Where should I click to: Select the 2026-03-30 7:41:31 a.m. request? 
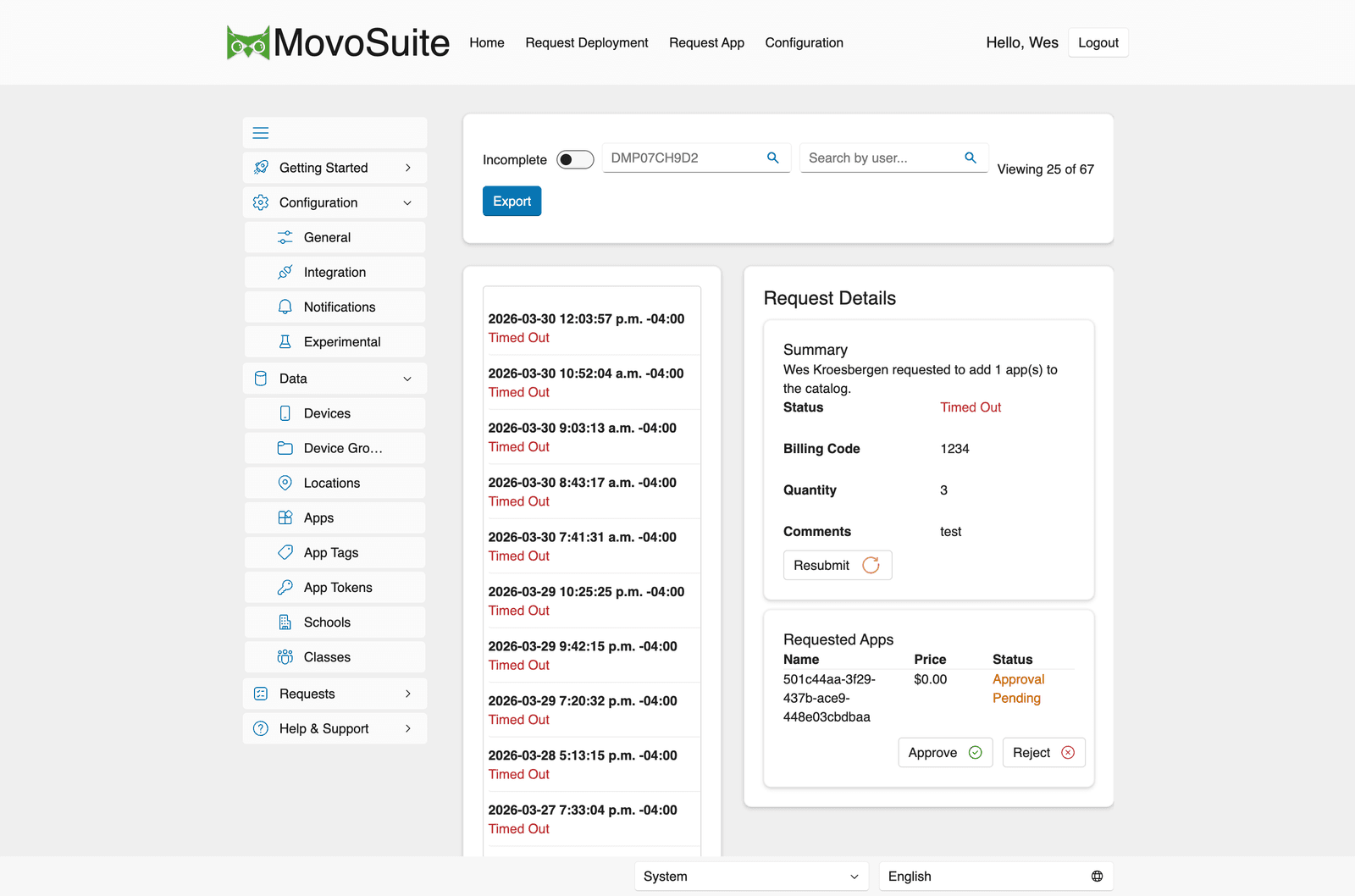click(592, 546)
